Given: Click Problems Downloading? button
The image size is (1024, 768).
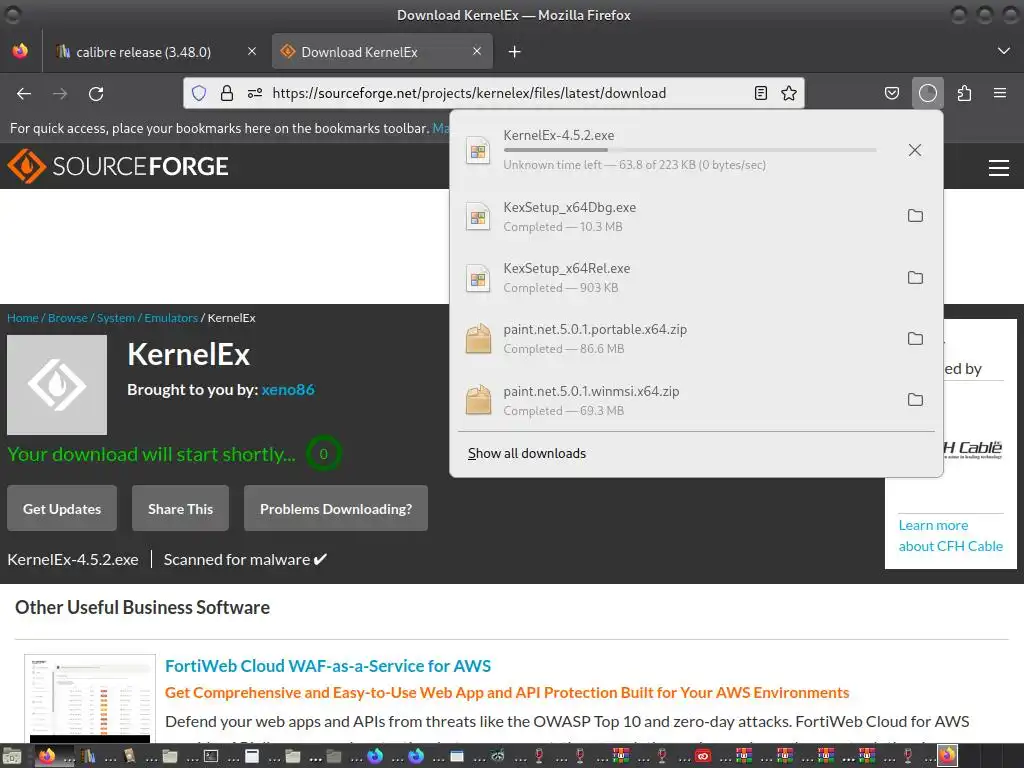Looking at the screenshot, I should click(336, 509).
